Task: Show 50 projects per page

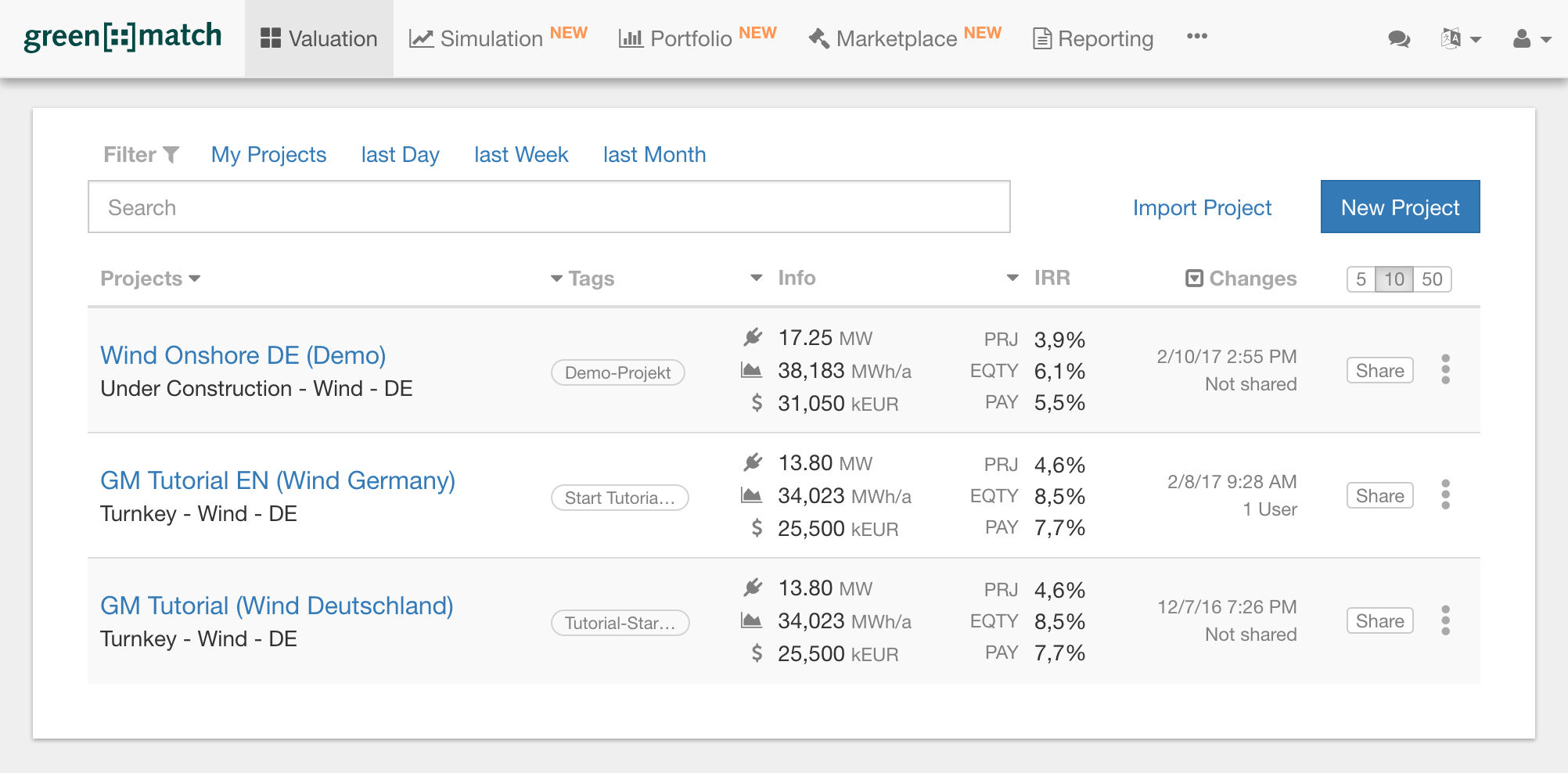Action: click(x=1432, y=279)
